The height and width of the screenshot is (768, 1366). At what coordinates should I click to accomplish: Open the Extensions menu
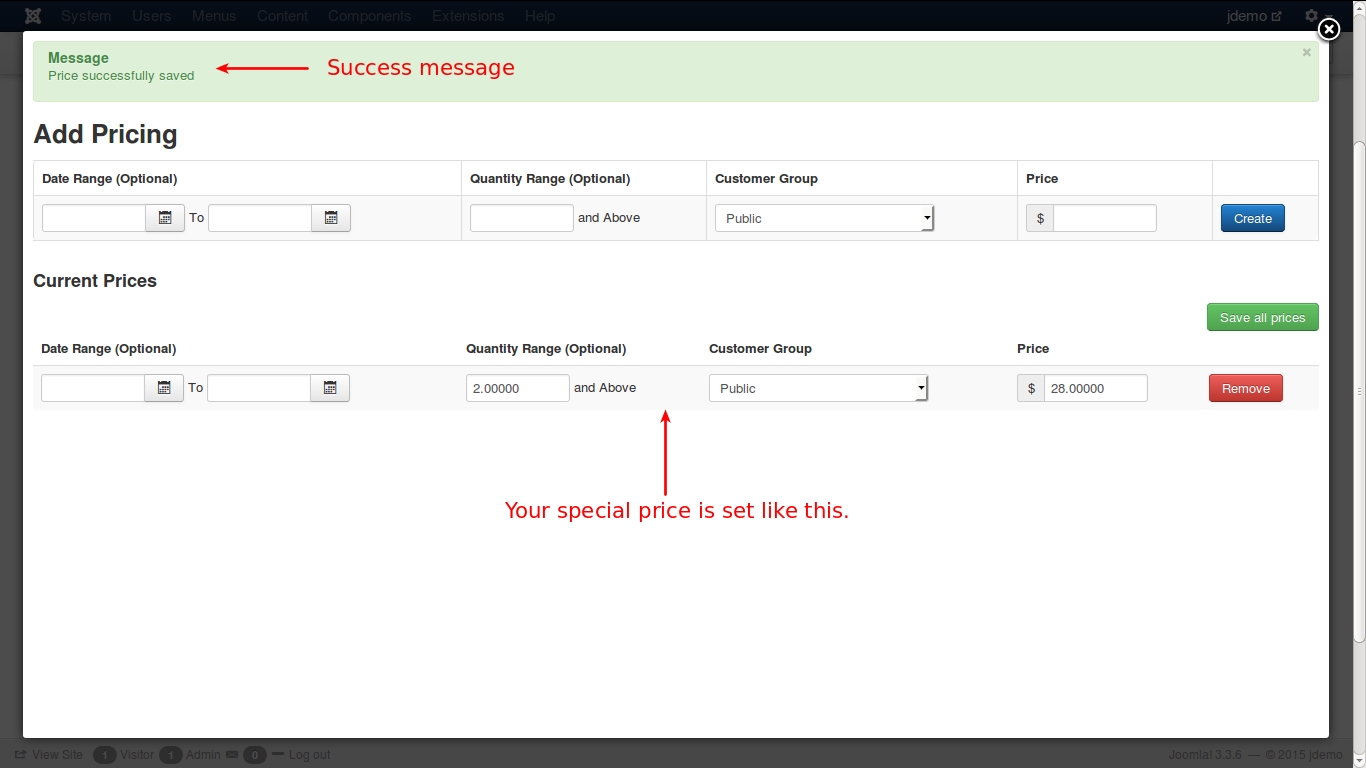click(468, 16)
